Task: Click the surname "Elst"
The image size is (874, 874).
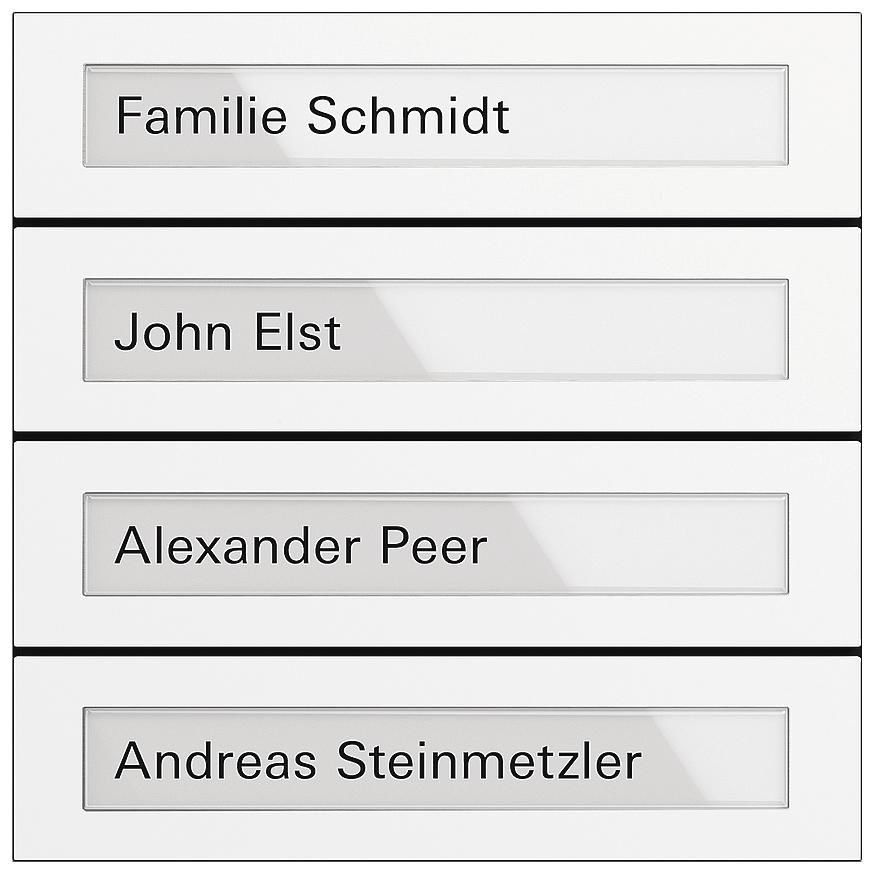Action: click(297, 331)
